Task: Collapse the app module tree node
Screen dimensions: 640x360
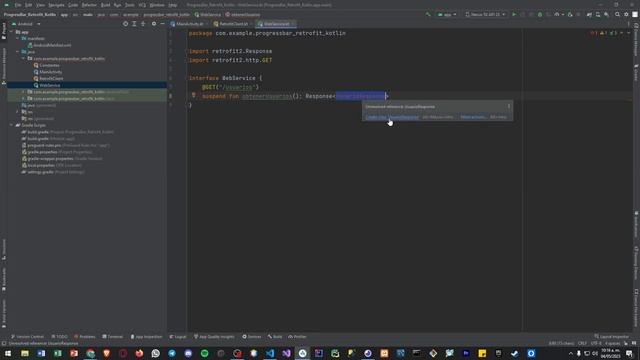Action: pos(11,32)
